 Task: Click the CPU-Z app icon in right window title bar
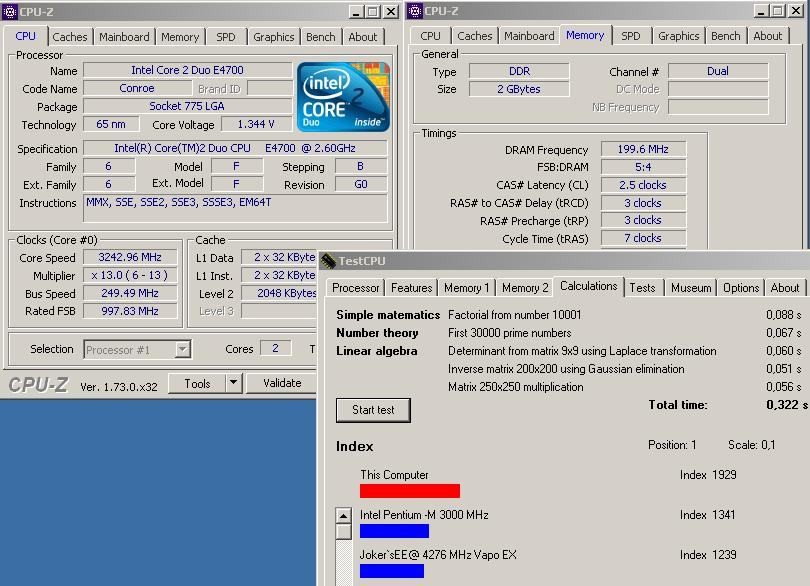coord(415,11)
